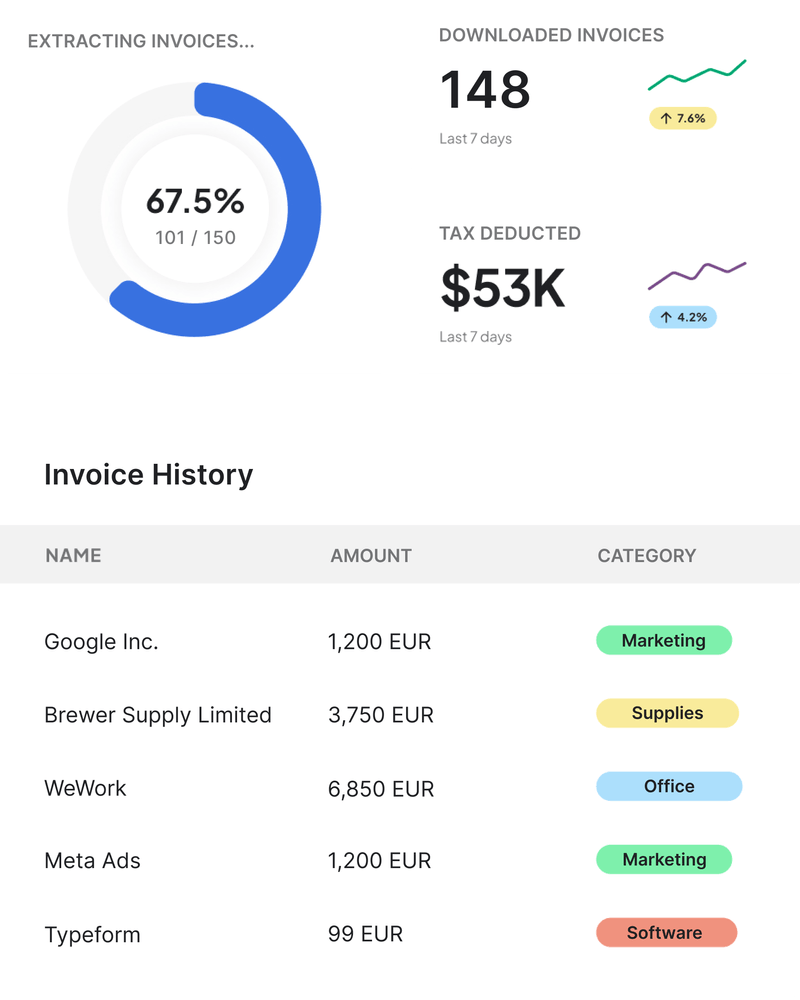This screenshot has height=1000, width=800.
Task: Switch to the Invoice History section
Action: click(149, 474)
